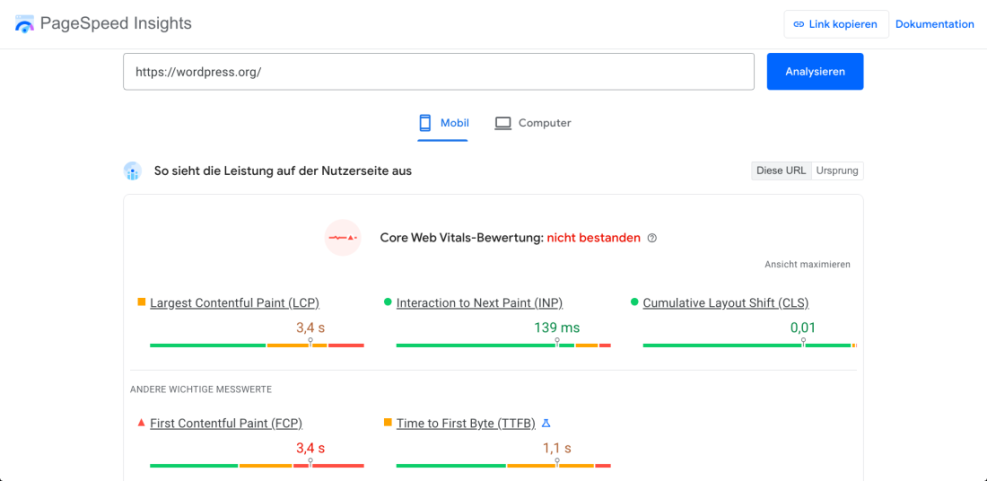Click the Core Web Vitals help question mark icon

652,238
